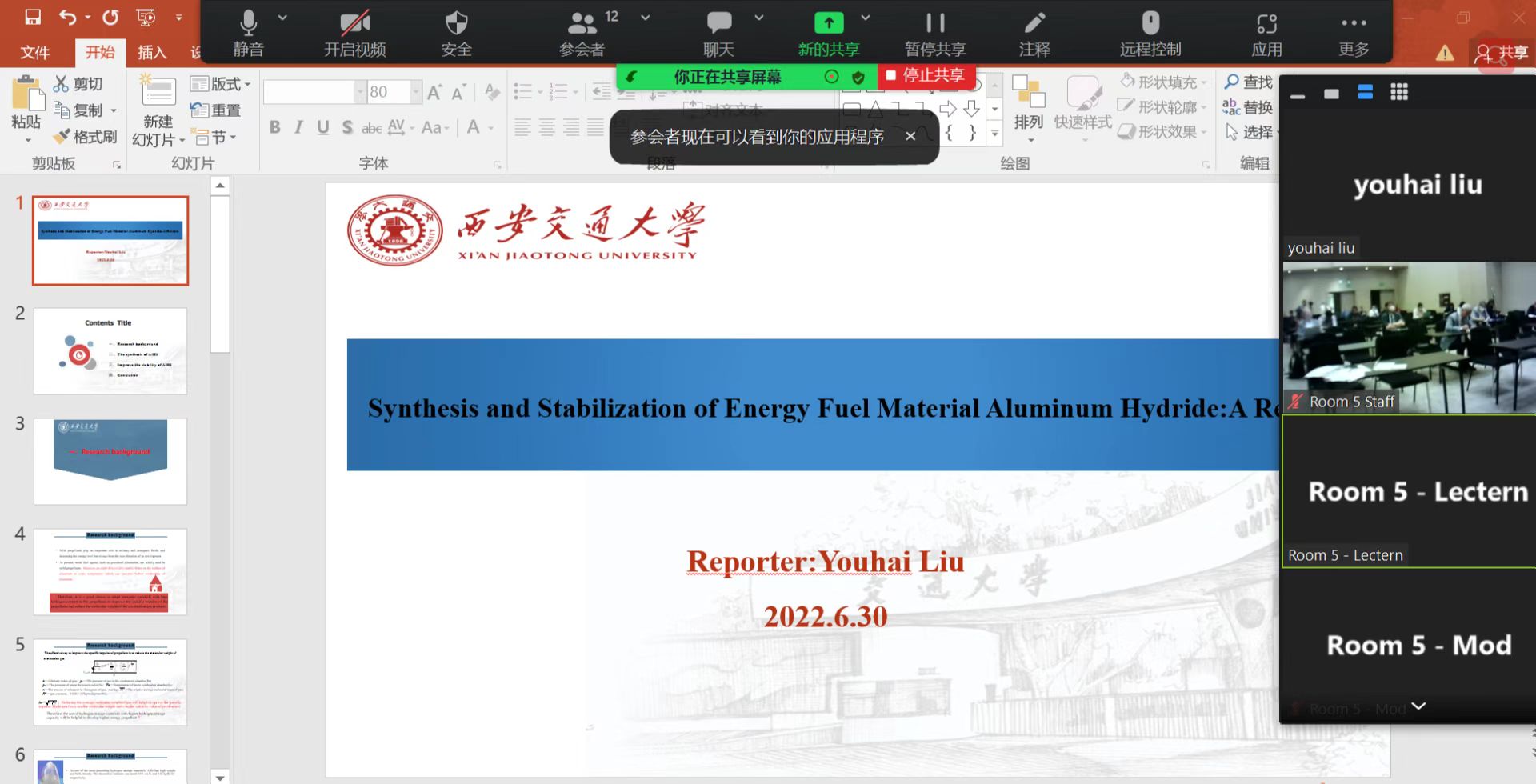Open the Zoom Apps panel
Image resolution: width=1536 pixels, height=784 pixels.
point(1266,24)
